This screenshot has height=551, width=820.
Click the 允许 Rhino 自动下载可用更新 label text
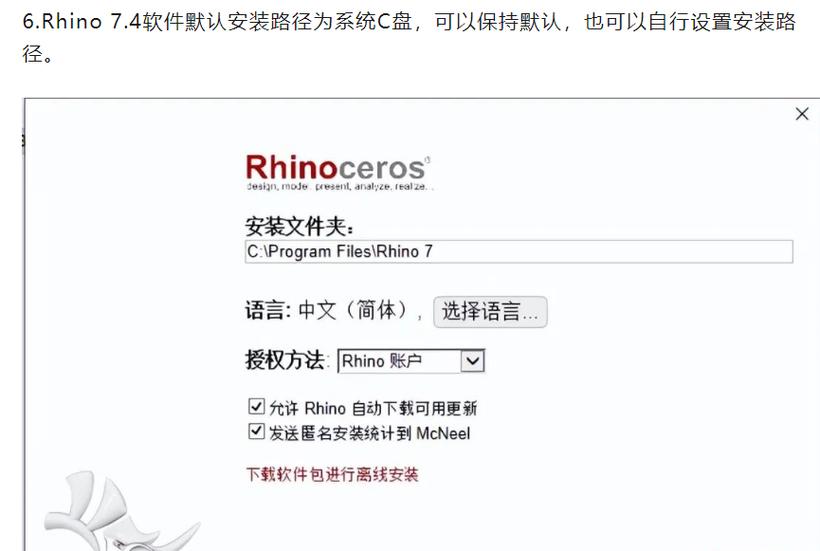pyautogui.click(x=373, y=408)
